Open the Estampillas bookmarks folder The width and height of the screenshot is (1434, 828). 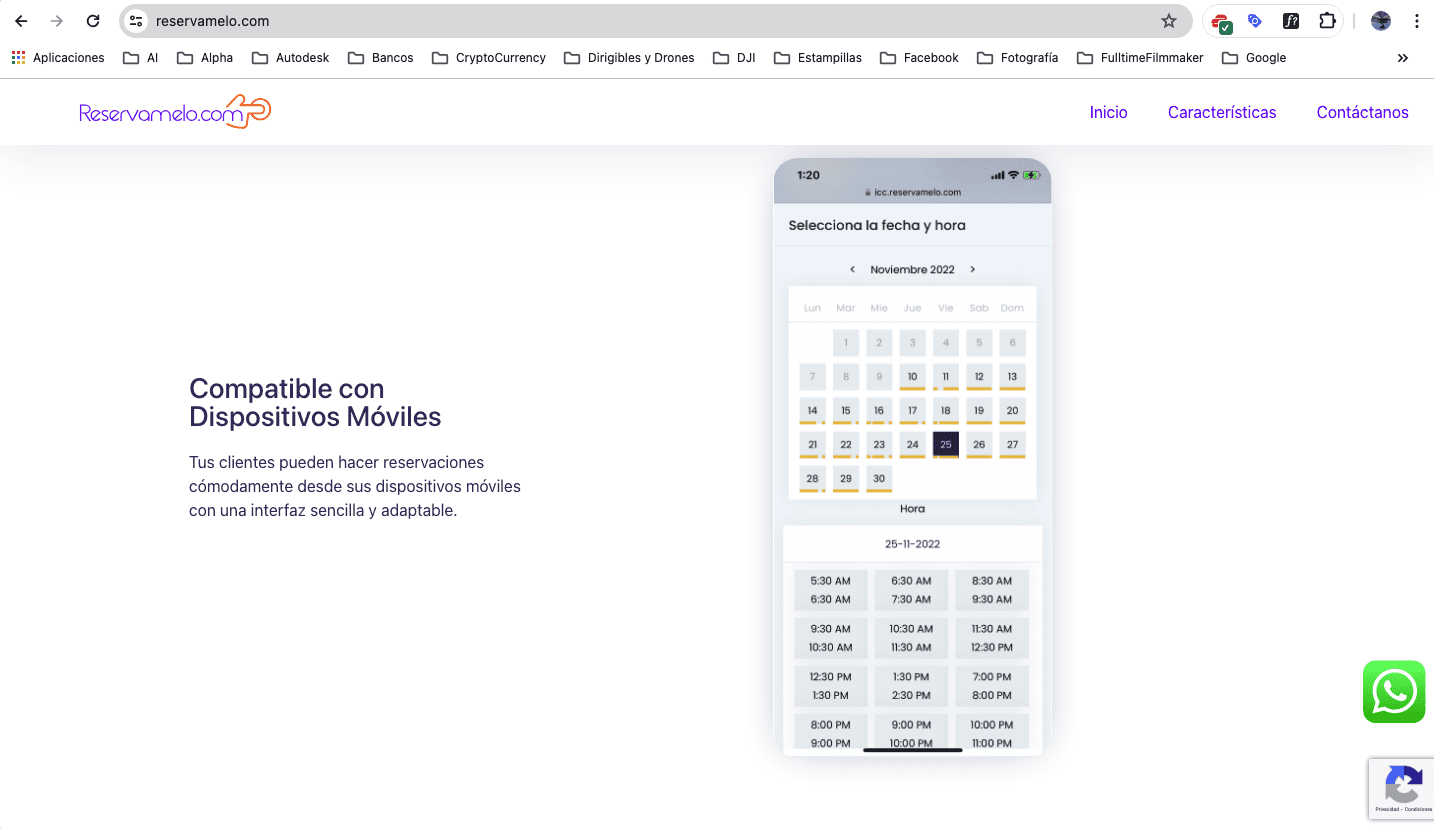tap(818, 58)
